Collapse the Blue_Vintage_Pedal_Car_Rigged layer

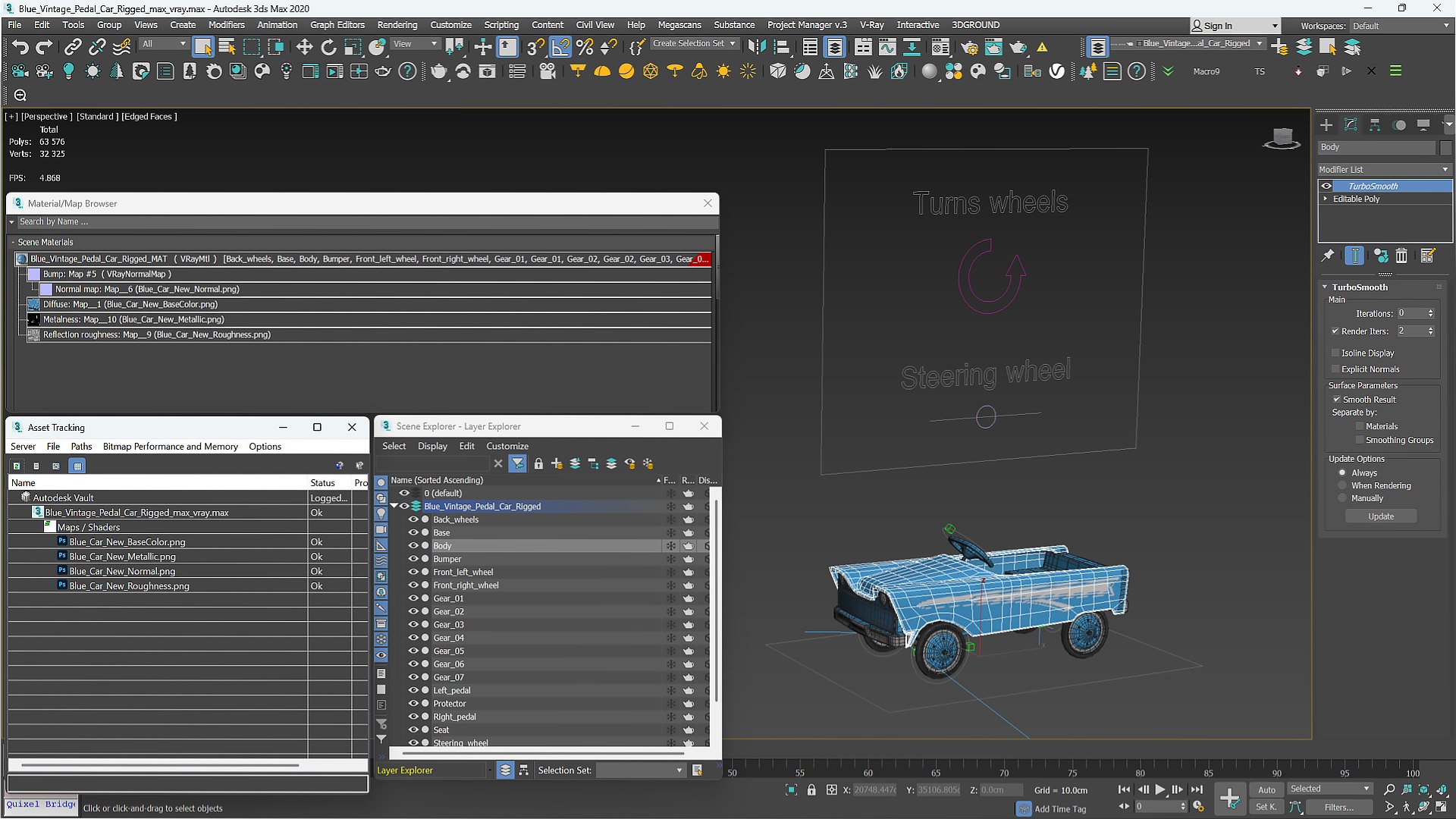click(x=394, y=507)
